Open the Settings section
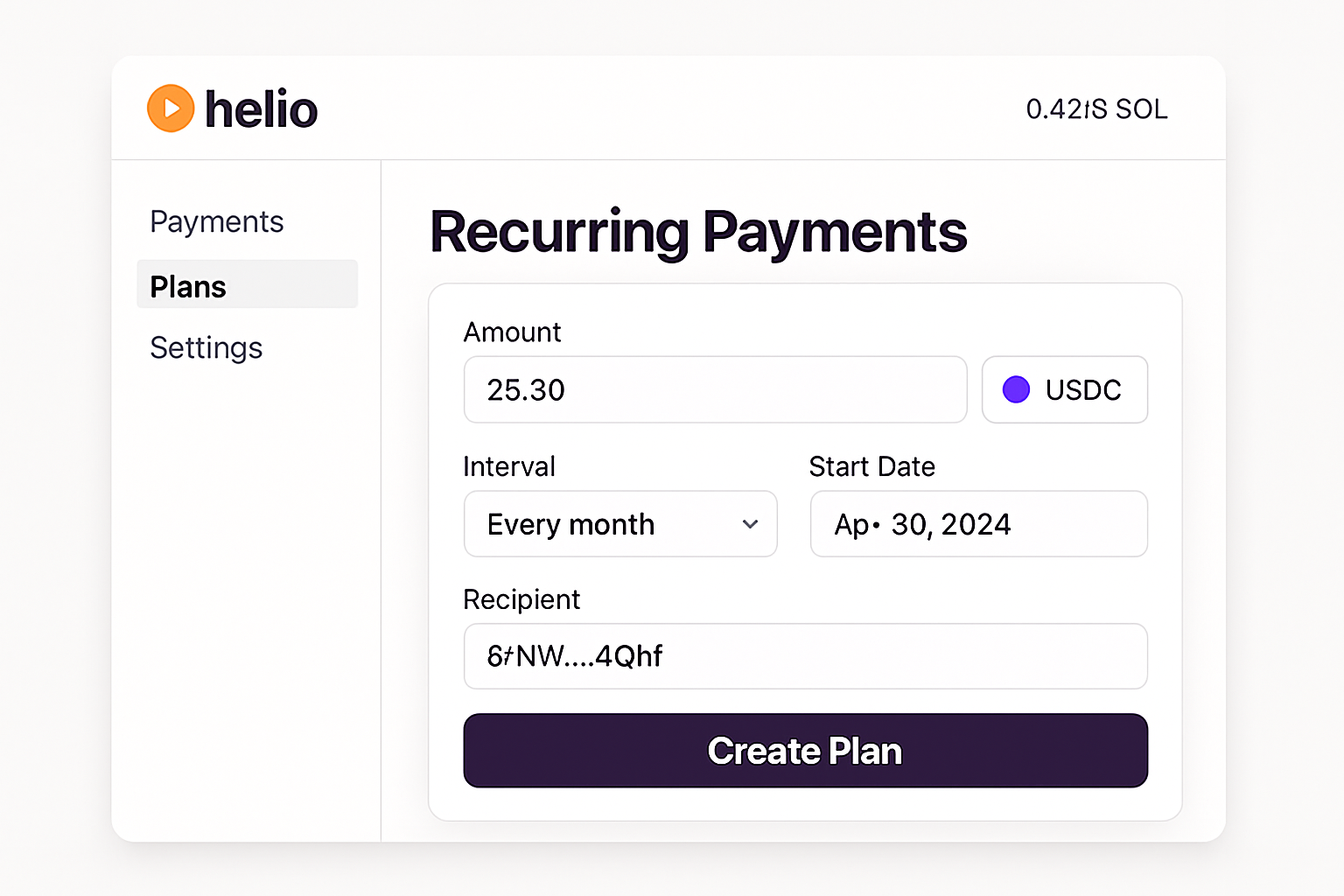 tap(206, 347)
